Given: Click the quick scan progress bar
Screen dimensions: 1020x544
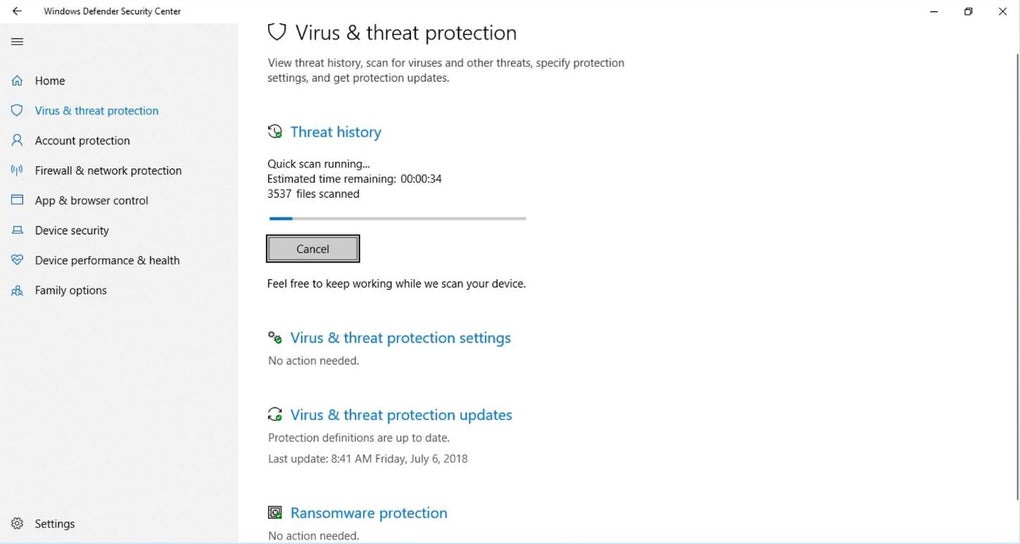Looking at the screenshot, I should pyautogui.click(x=396, y=217).
